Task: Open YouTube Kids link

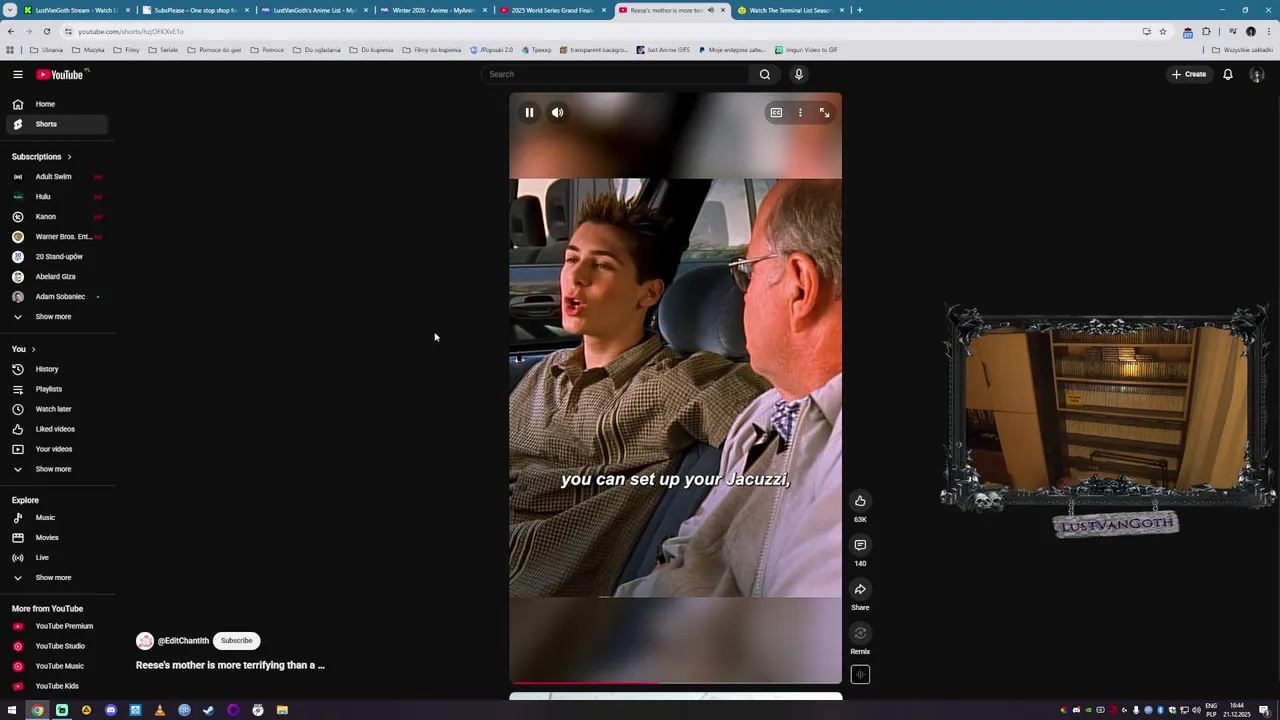Action: tap(56, 686)
